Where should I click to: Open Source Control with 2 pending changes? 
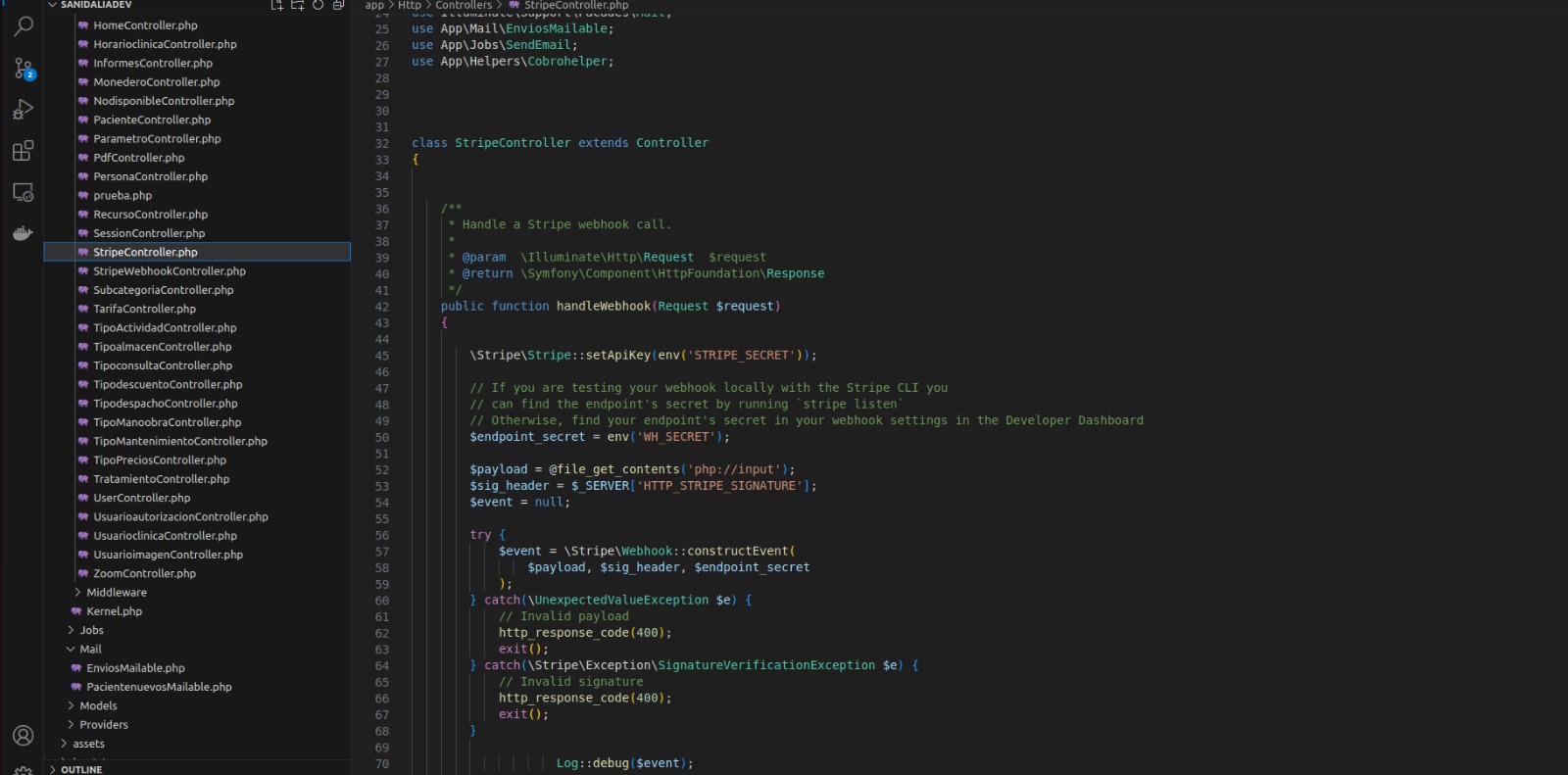[23, 68]
